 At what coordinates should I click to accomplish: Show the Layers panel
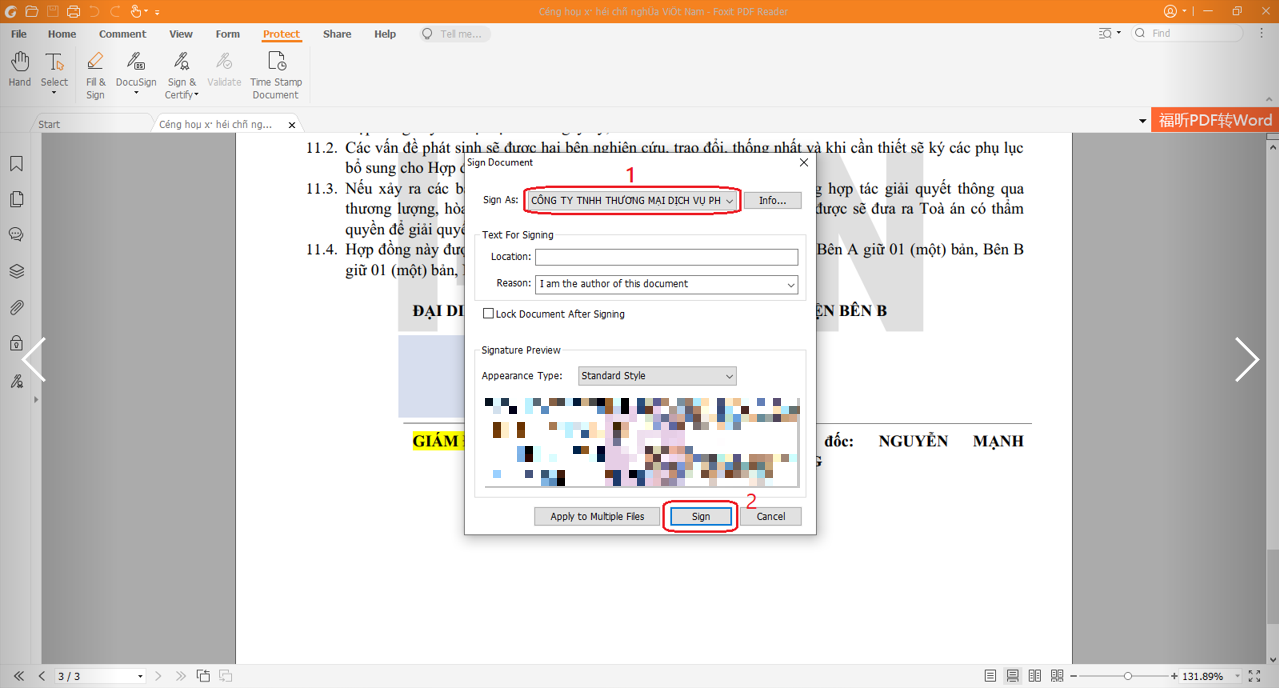click(x=16, y=272)
